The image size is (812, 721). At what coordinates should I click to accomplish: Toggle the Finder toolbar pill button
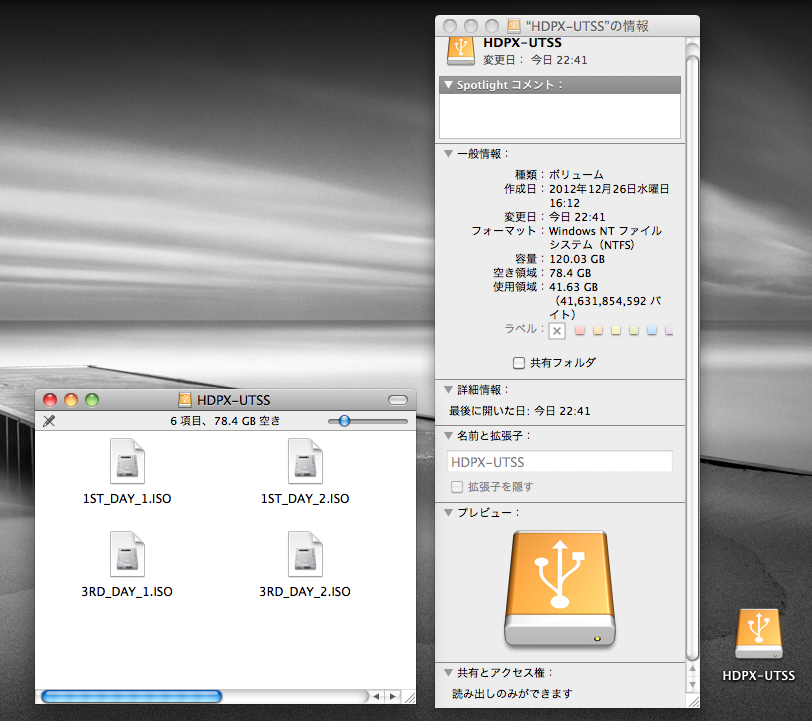click(x=398, y=400)
